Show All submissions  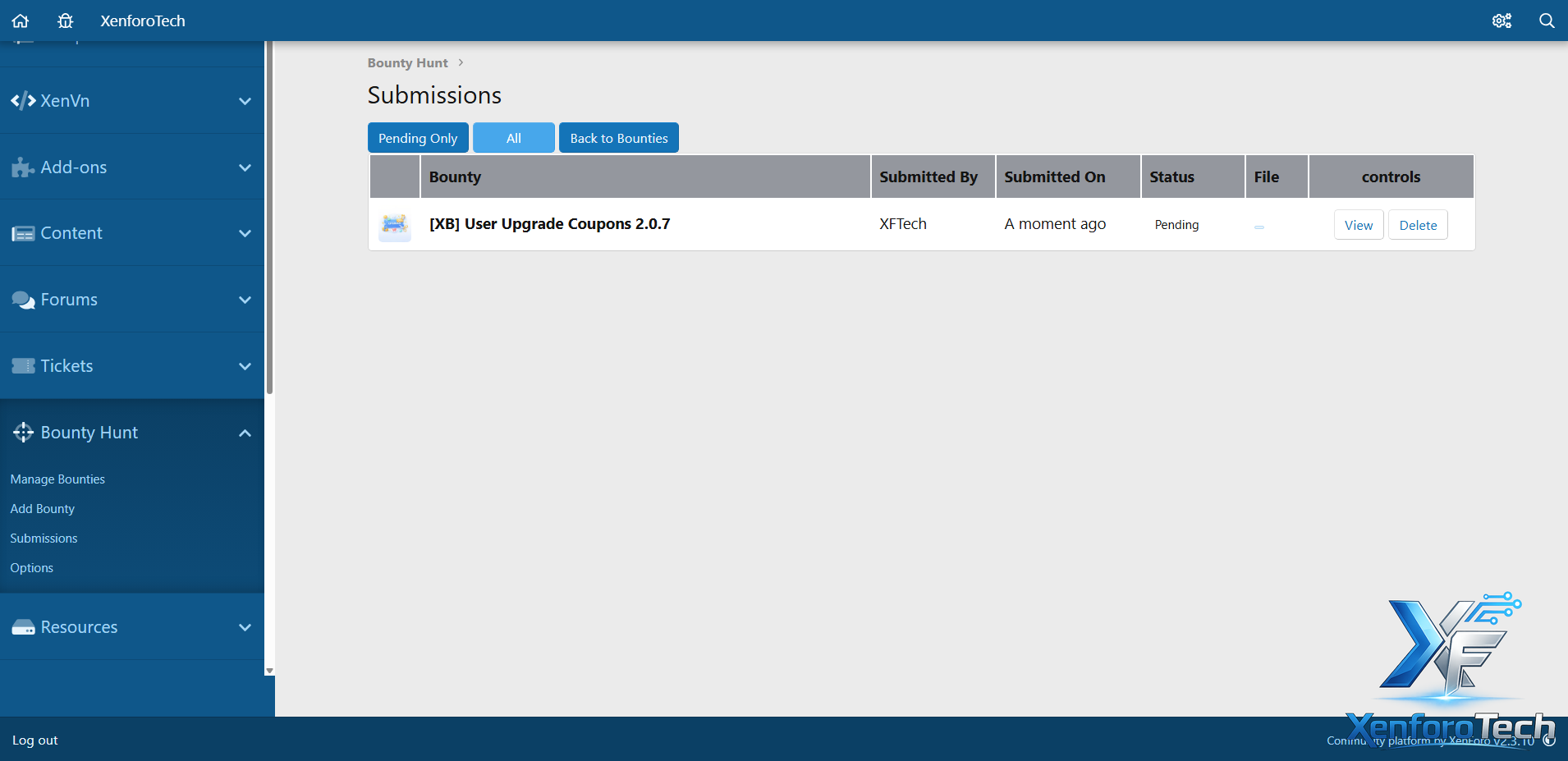513,138
